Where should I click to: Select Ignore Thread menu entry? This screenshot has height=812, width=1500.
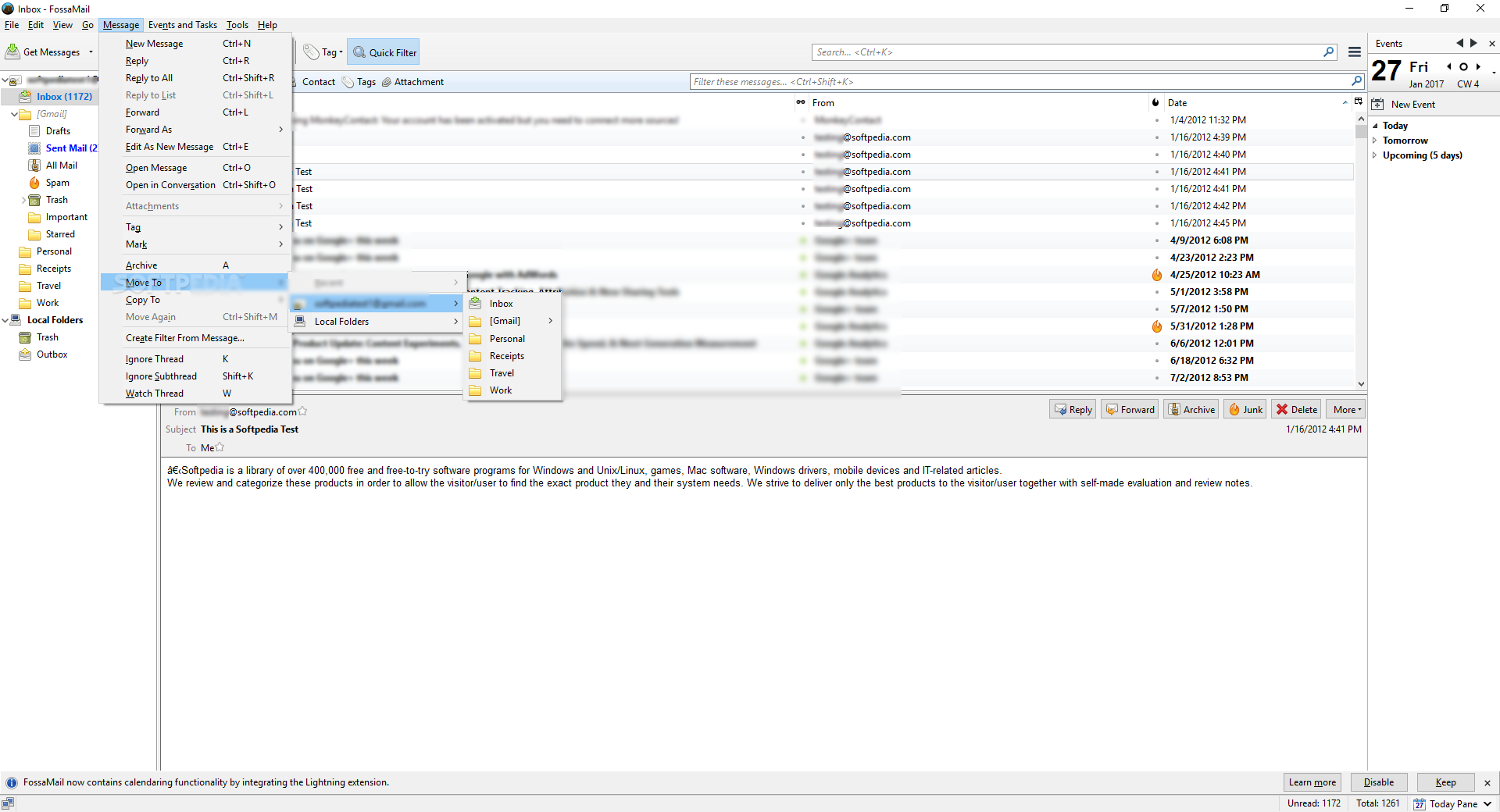(x=196, y=359)
